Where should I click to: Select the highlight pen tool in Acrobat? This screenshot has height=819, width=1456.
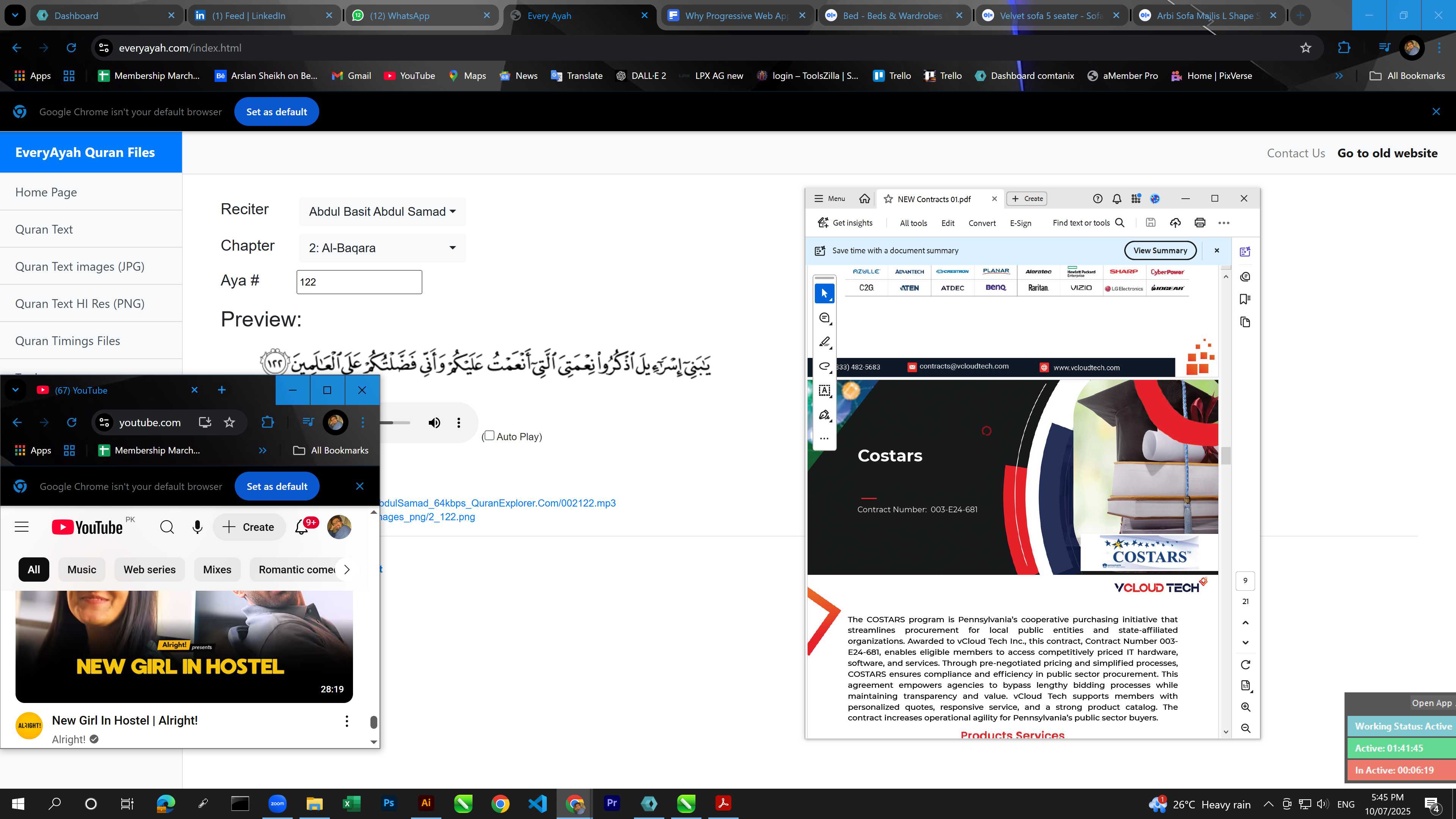pyautogui.click(x=824, y=342)
